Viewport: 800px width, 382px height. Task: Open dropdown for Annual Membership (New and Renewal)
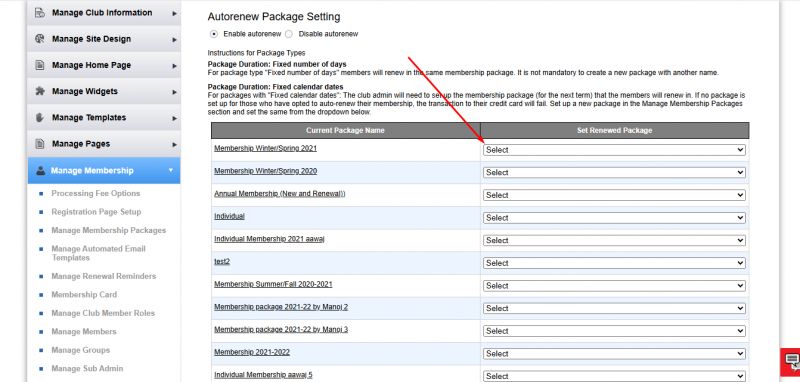(x=614, y=195)
